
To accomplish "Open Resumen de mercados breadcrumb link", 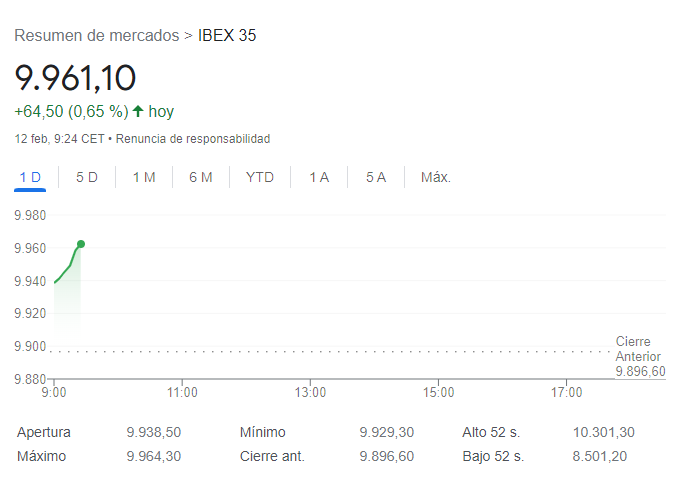I will click(96, 36).
